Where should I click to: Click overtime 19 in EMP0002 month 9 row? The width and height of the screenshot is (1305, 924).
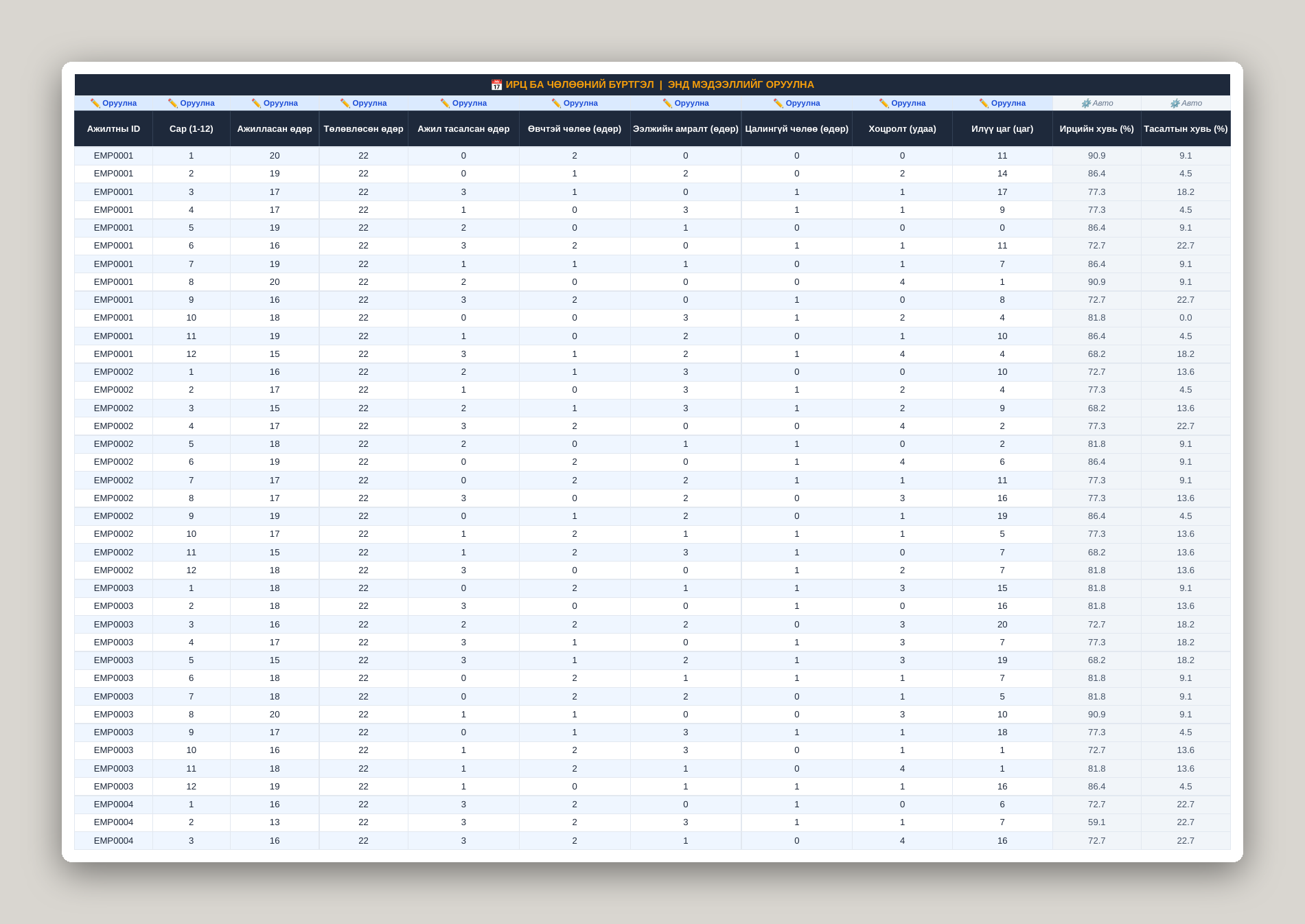(1002, 516)
